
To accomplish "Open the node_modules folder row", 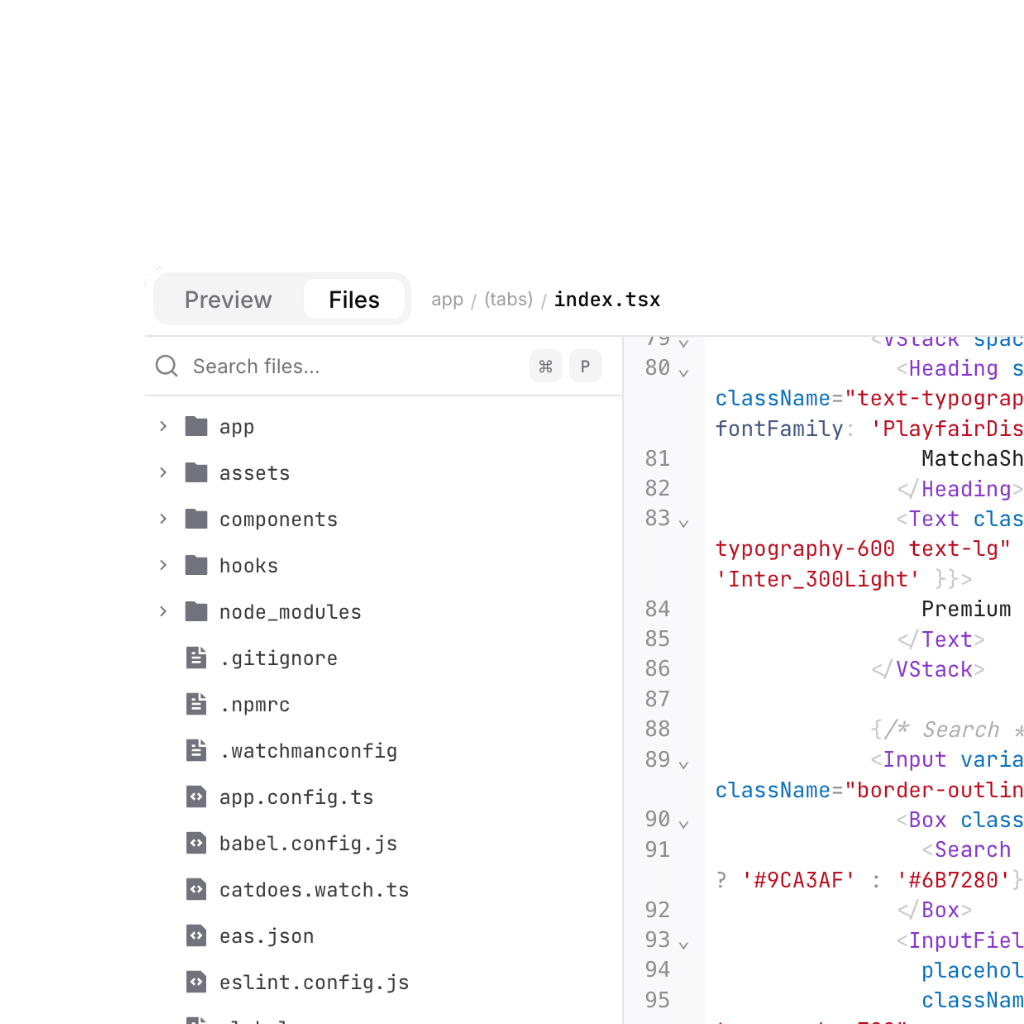I will pyautogui.click(x=383, y=612).
